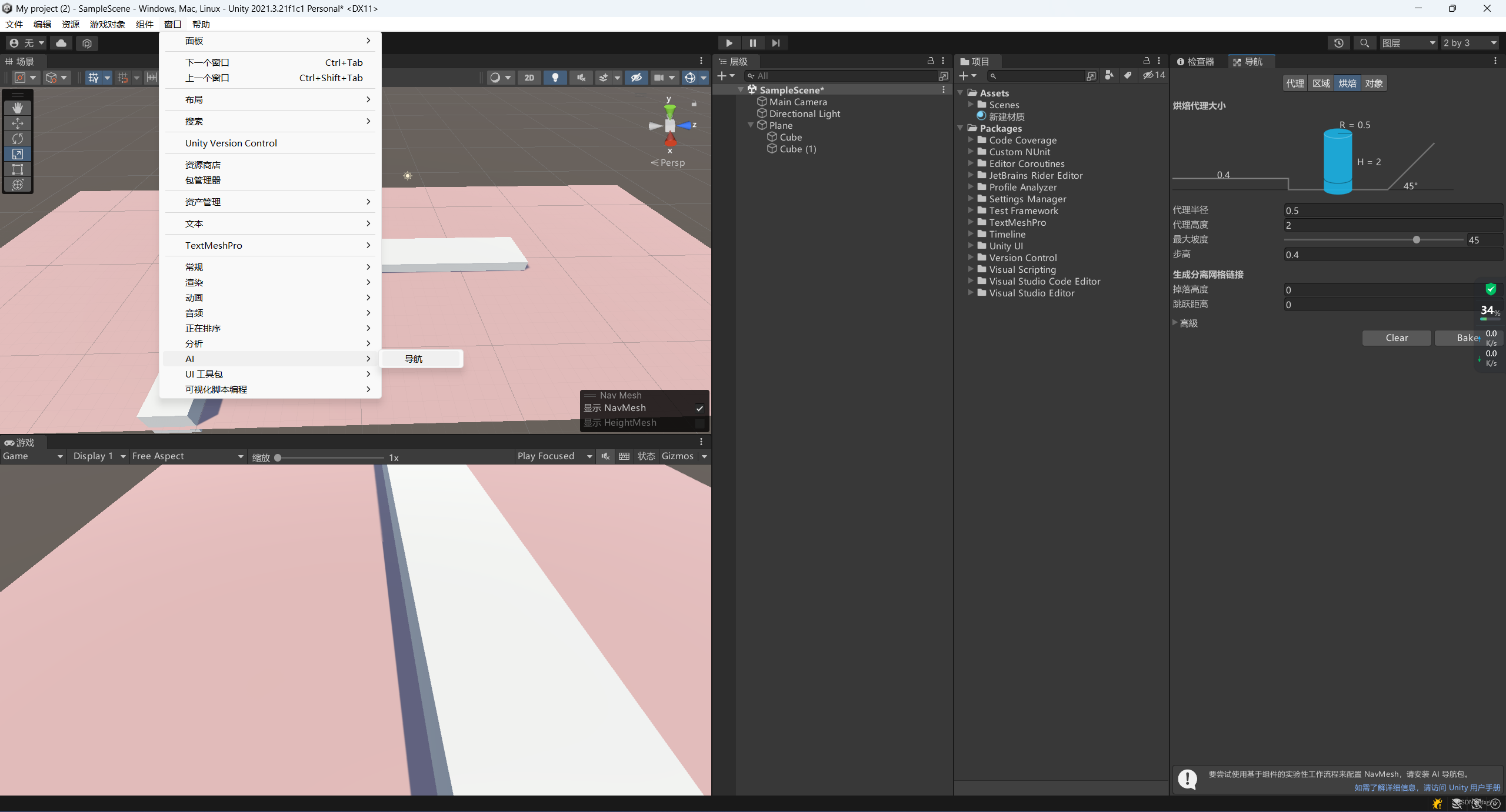The image size is (1506, 812).
Task: Click the Clear navmesh button
Action: [x=1397, y=338]
